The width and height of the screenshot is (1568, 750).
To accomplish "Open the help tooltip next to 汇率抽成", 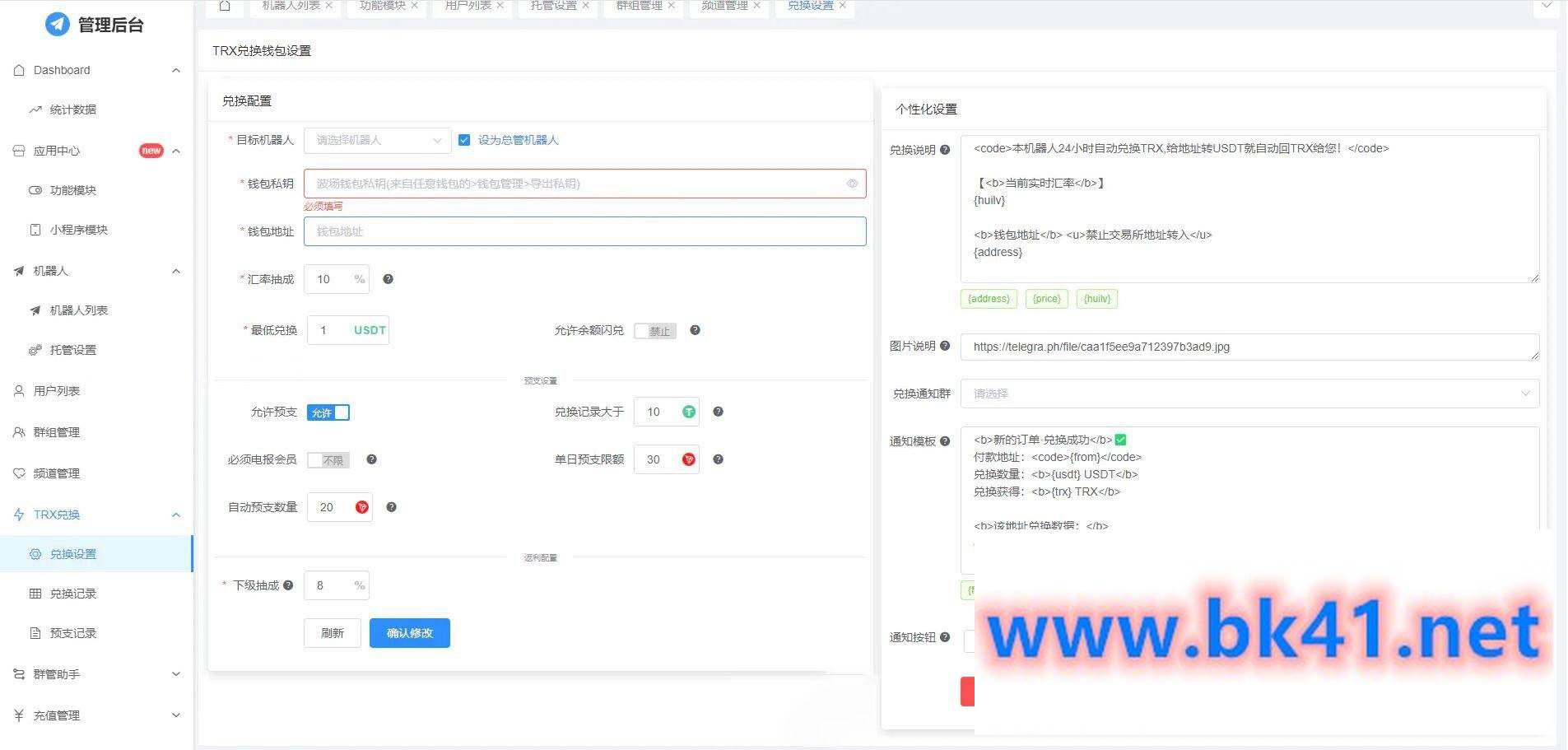I will (388, 279).
